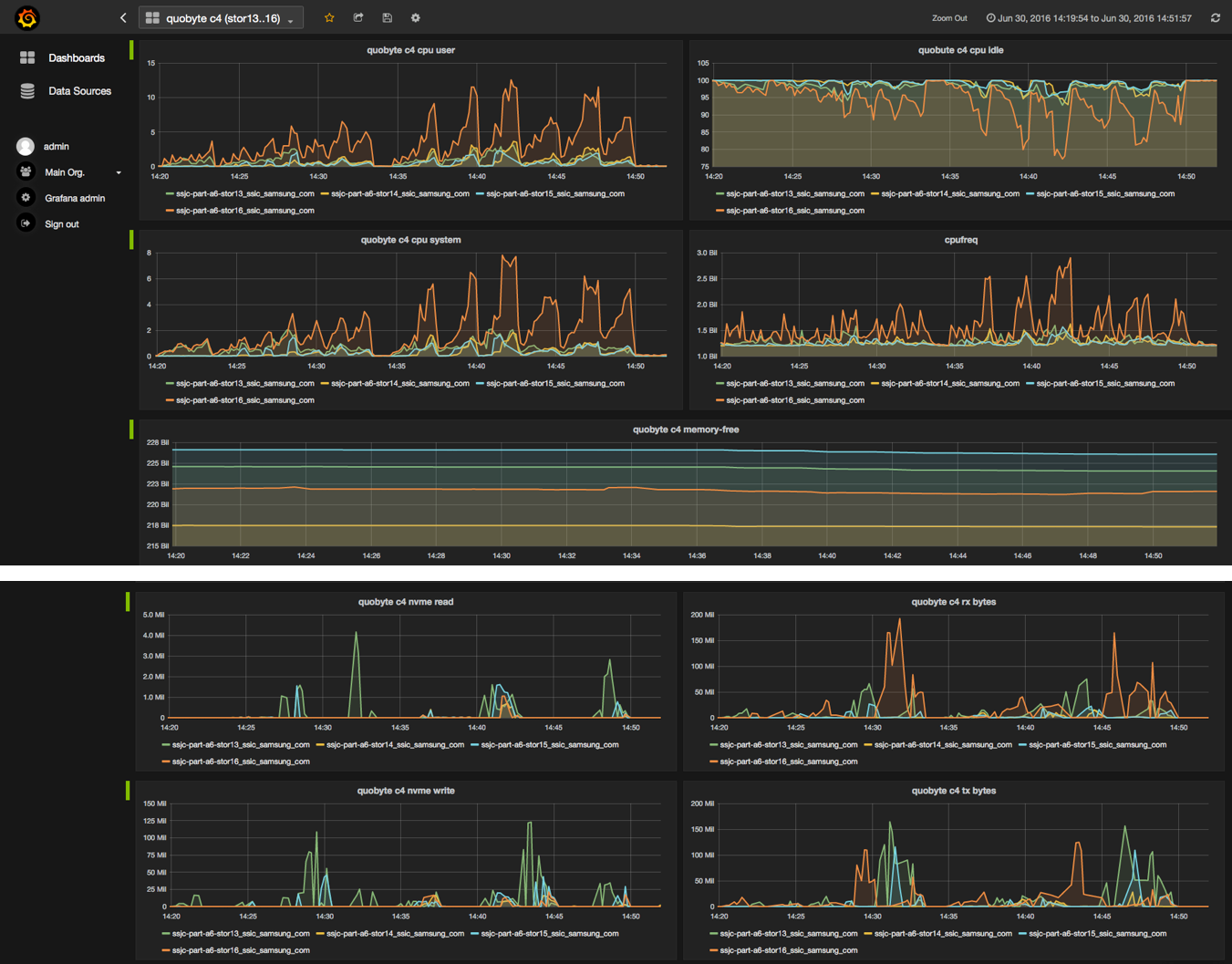Open the quobyte c4 memory-free panel menu
This screenshot has height=964, width=1232.
pos(686,429)
